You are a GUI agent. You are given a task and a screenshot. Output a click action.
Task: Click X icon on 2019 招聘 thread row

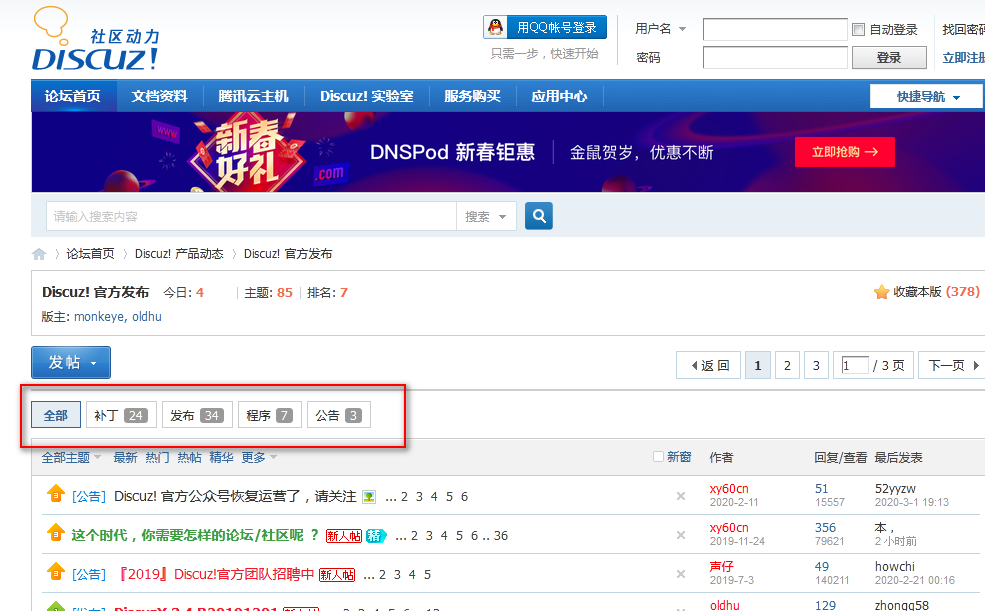point(680,574)
